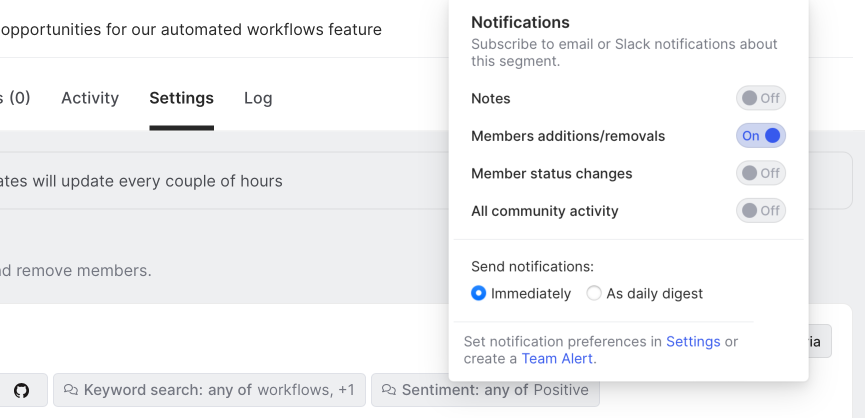Click the updates every couple hours banner

[x=140, y=181]
